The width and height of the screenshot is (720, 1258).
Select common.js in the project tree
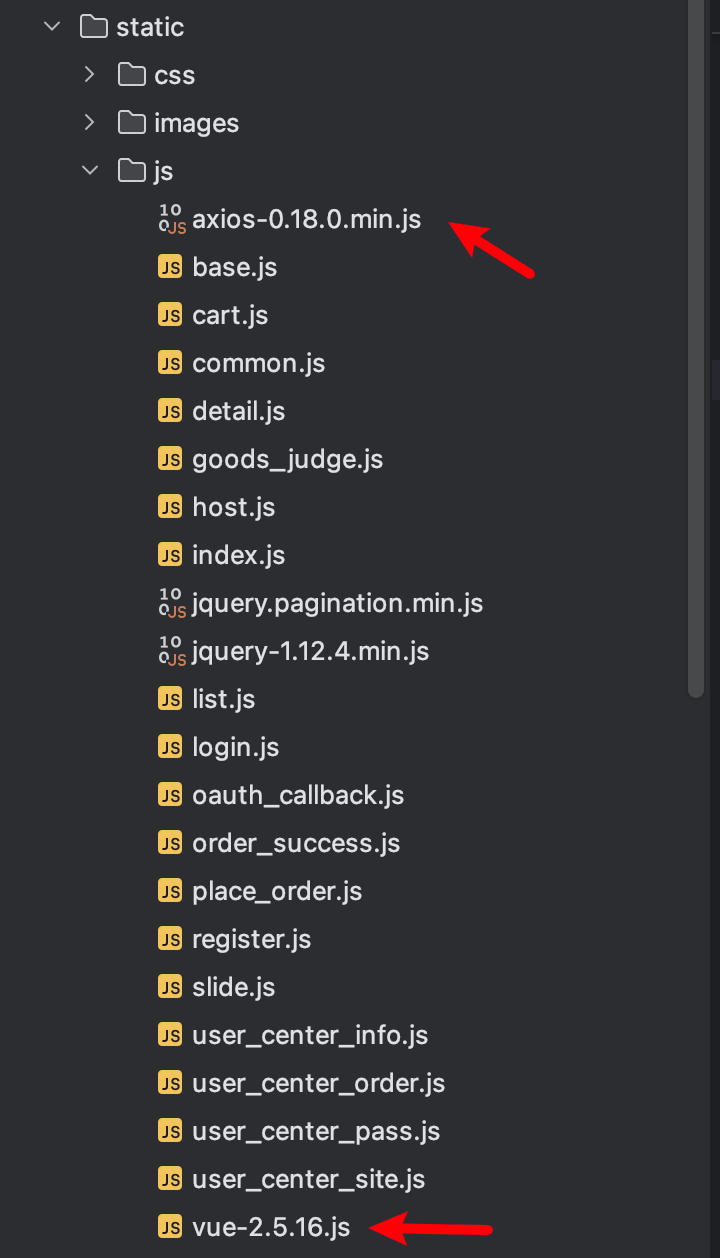(x=258, y=363)
